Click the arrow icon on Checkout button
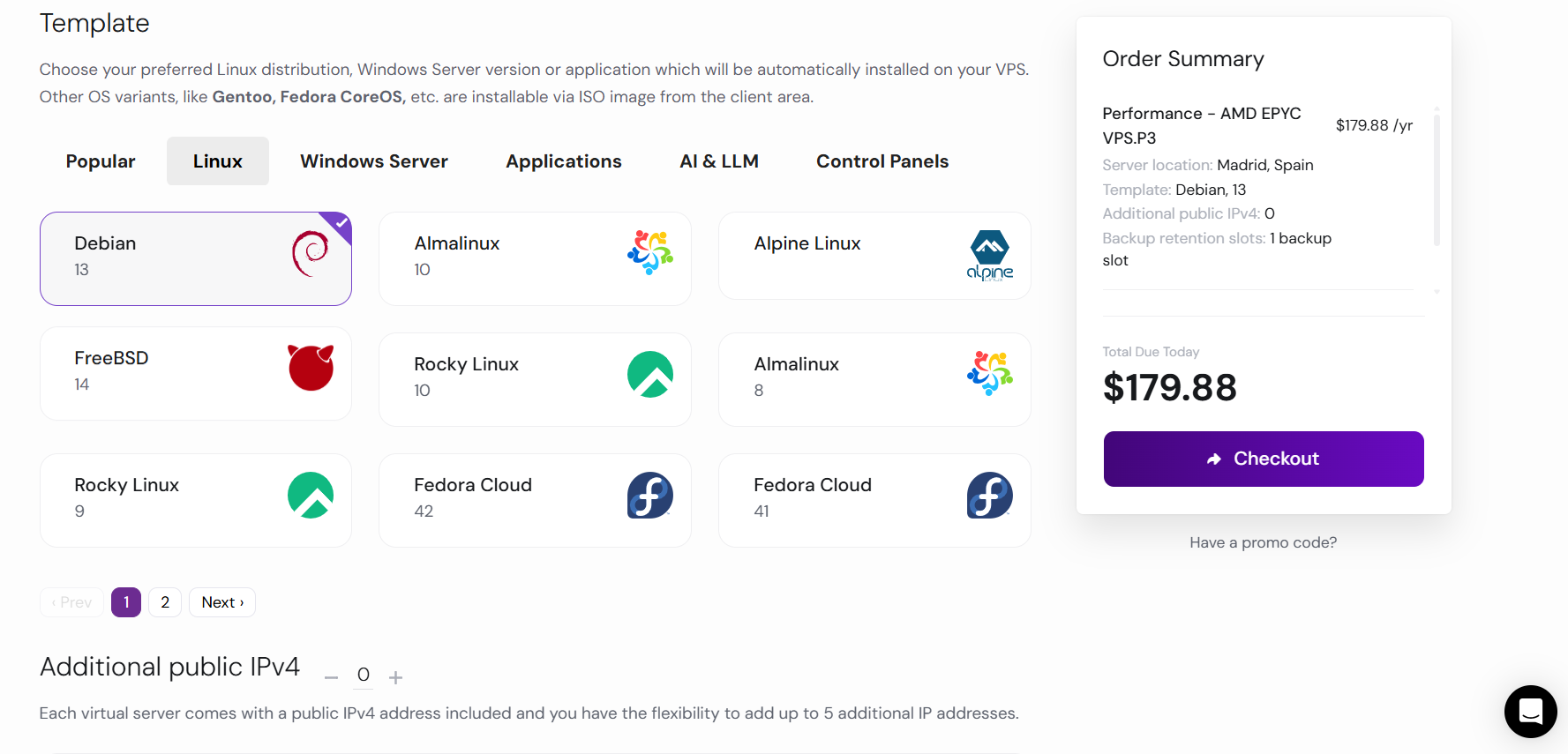Screen dimensions: 1568x754 click(1214, 459)
